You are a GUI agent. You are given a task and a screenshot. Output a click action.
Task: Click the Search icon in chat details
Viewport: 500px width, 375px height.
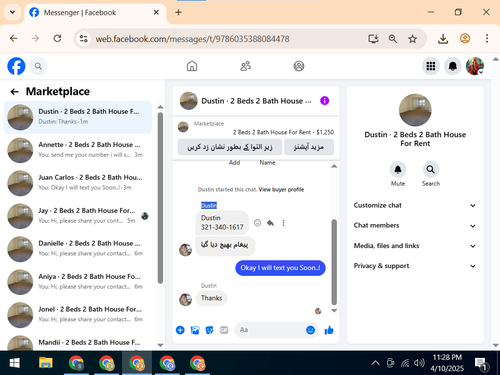[x=431, y=170]
